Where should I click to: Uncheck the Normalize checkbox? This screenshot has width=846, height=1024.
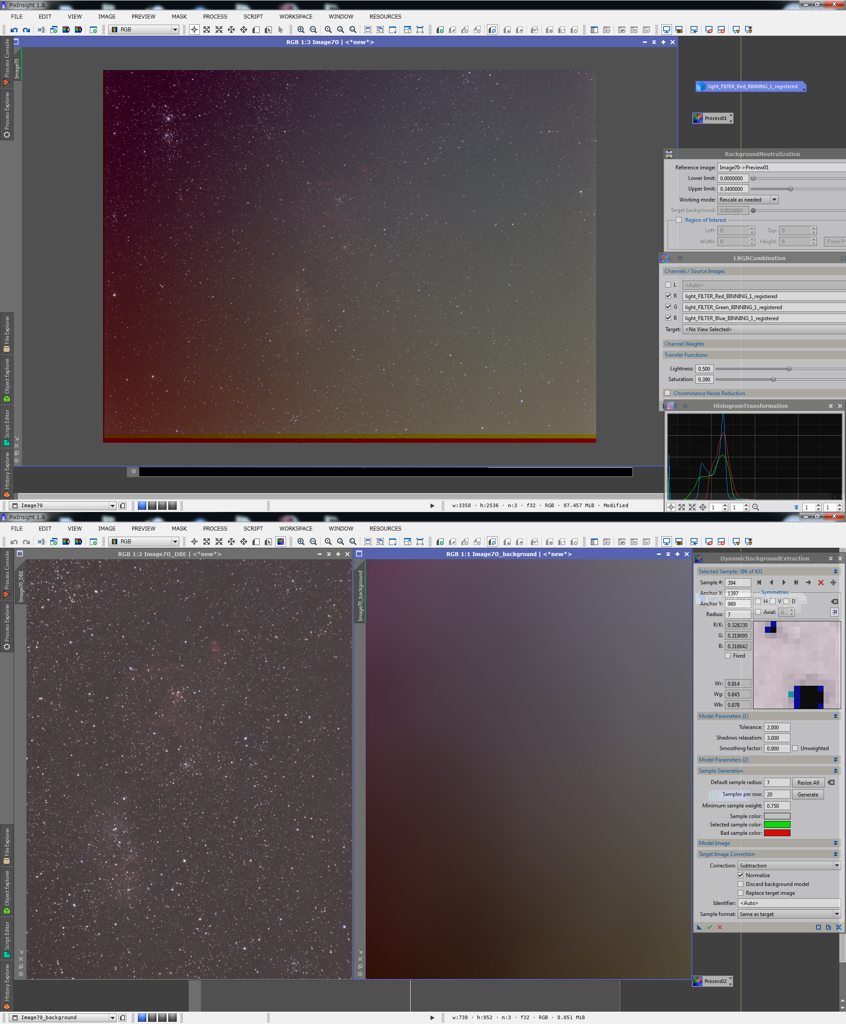(741, 875)
